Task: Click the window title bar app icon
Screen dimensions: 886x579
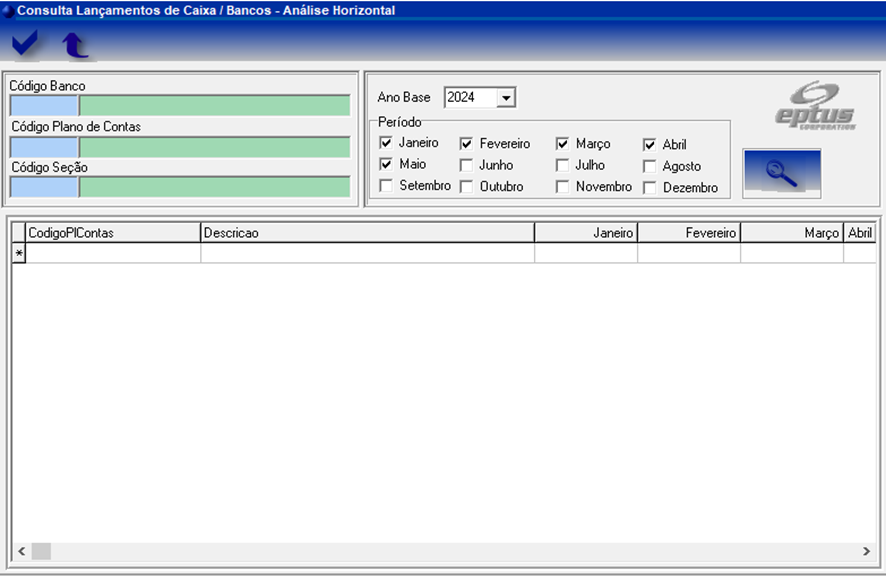Action: [x=8, y=10]
